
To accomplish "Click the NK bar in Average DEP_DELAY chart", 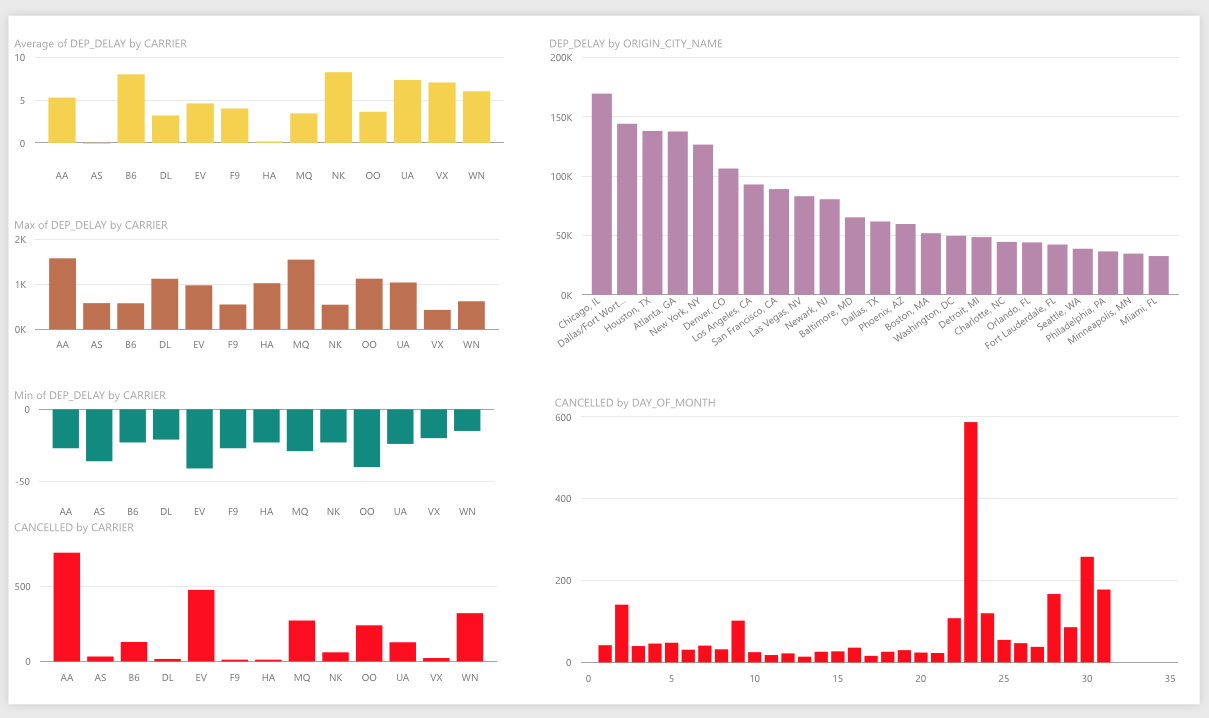I will pos(338,108).
